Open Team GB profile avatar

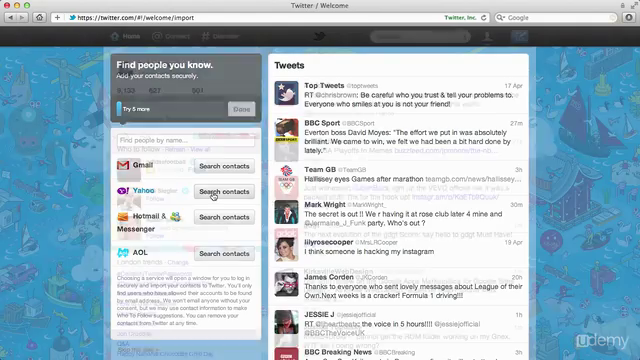click(x=286, y=177)
